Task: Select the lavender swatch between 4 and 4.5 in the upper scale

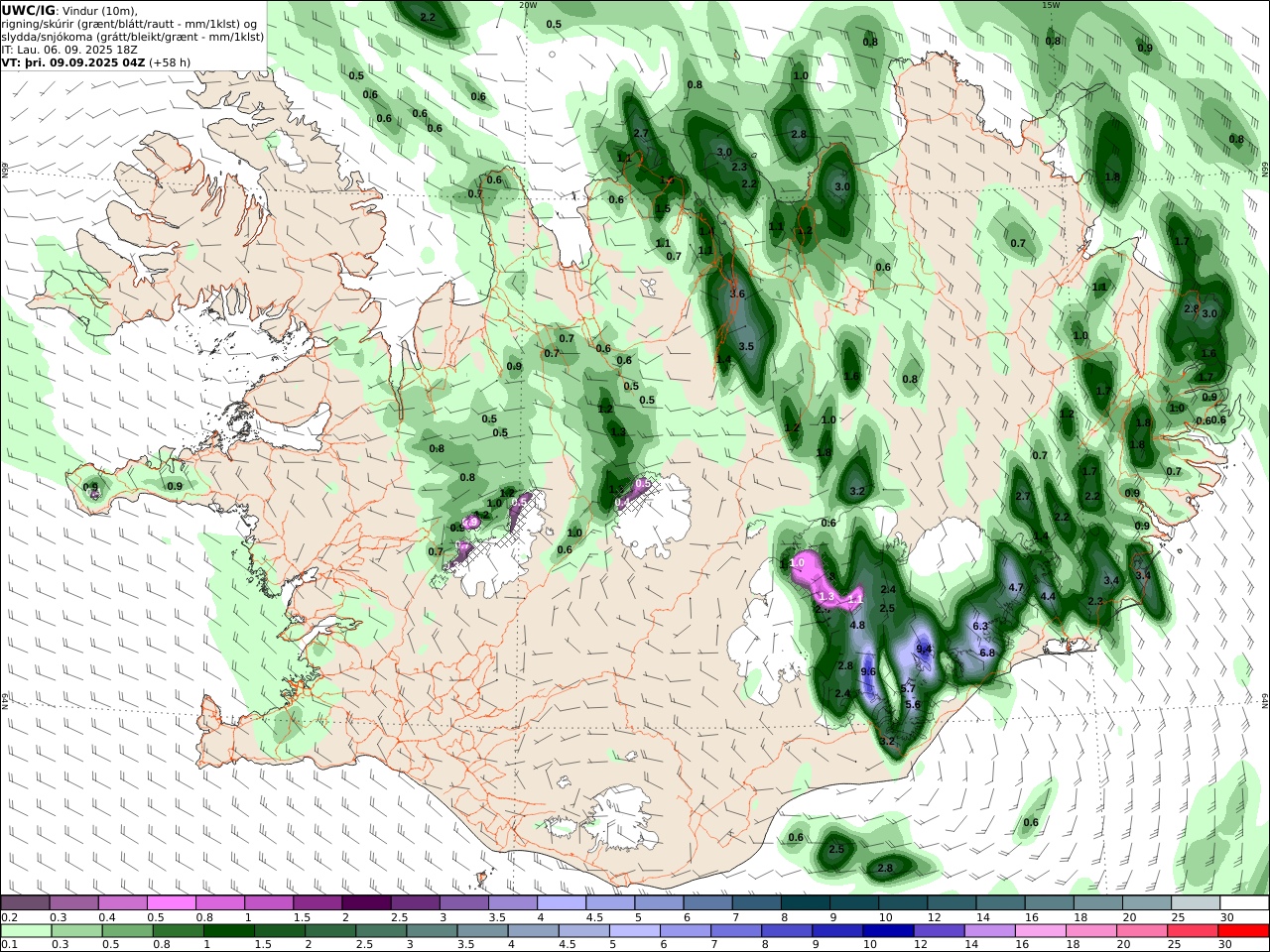Action: click(x=560, y=902)
